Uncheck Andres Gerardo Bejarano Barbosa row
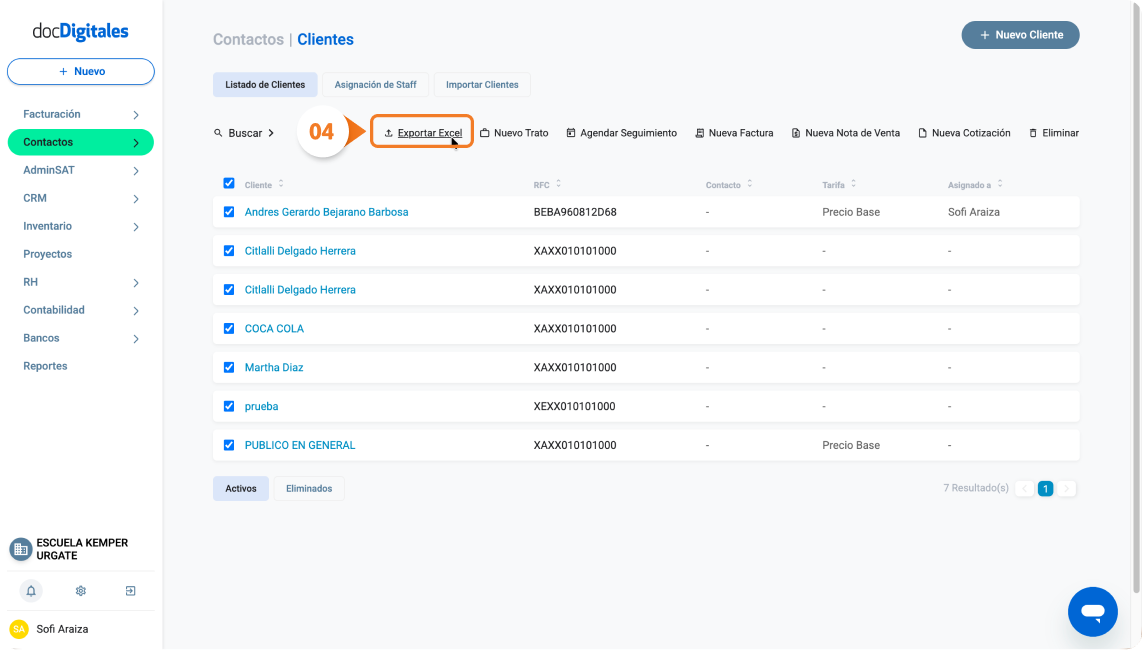This screenshot has height=650, width=1142. (229, 212)
